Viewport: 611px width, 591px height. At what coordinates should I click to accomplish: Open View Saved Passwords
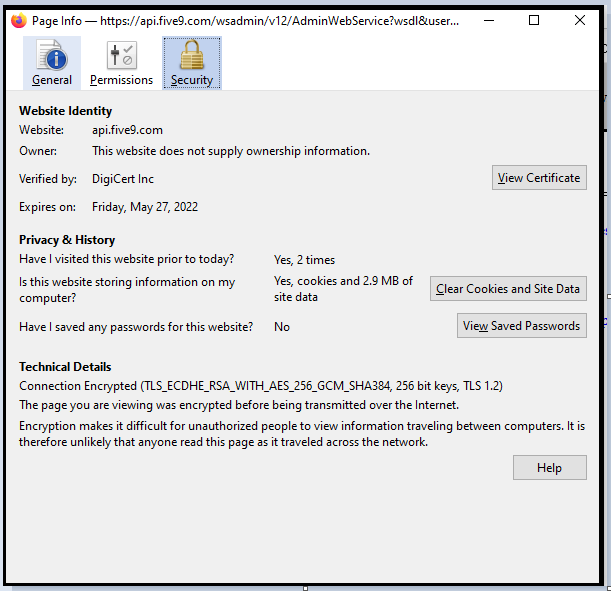[521, 326]
